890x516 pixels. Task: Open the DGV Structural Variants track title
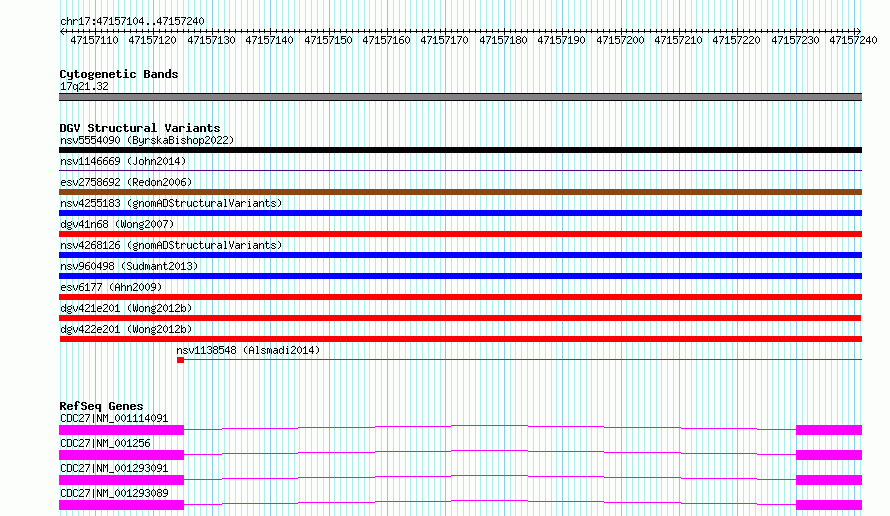click(140, 128)
